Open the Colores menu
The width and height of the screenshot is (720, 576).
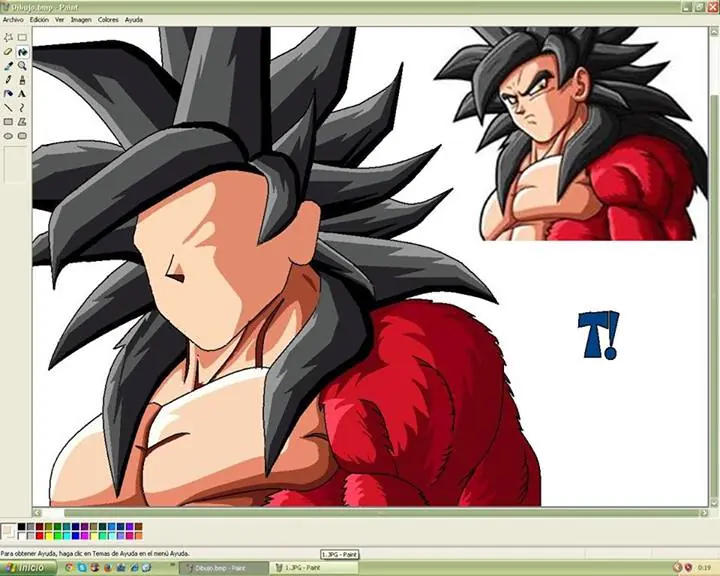pyautogui.click(x=108, y=20)
